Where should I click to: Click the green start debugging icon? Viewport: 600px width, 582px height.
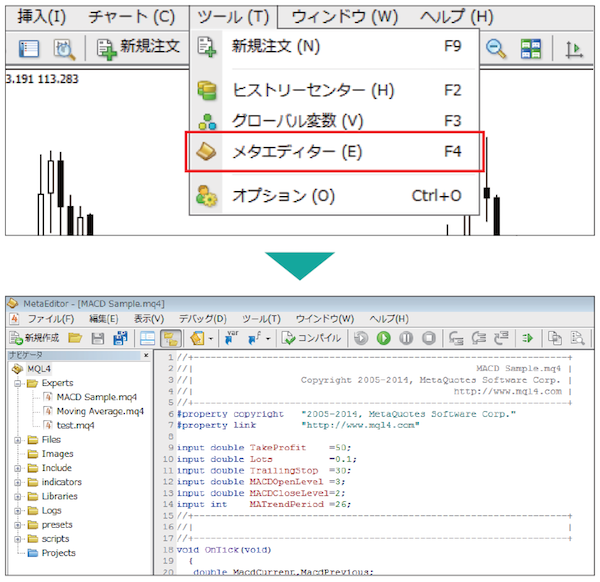pos(383,338)
